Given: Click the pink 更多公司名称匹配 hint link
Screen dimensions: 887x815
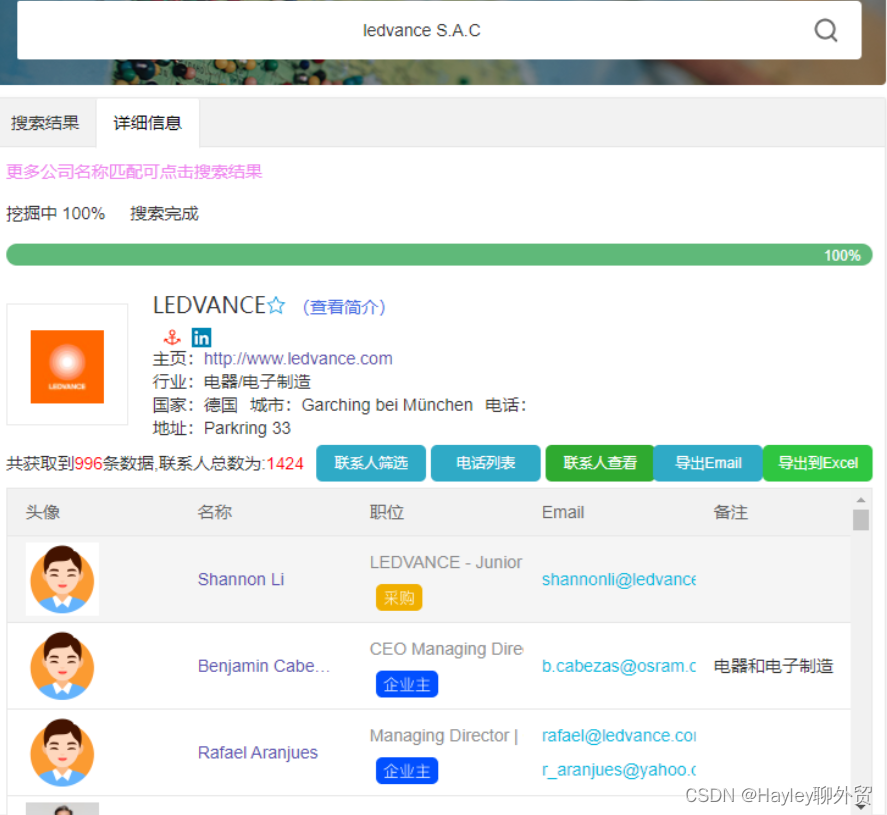Looking at the screenshot, I should pyautogui.click(x=134, y=171).
